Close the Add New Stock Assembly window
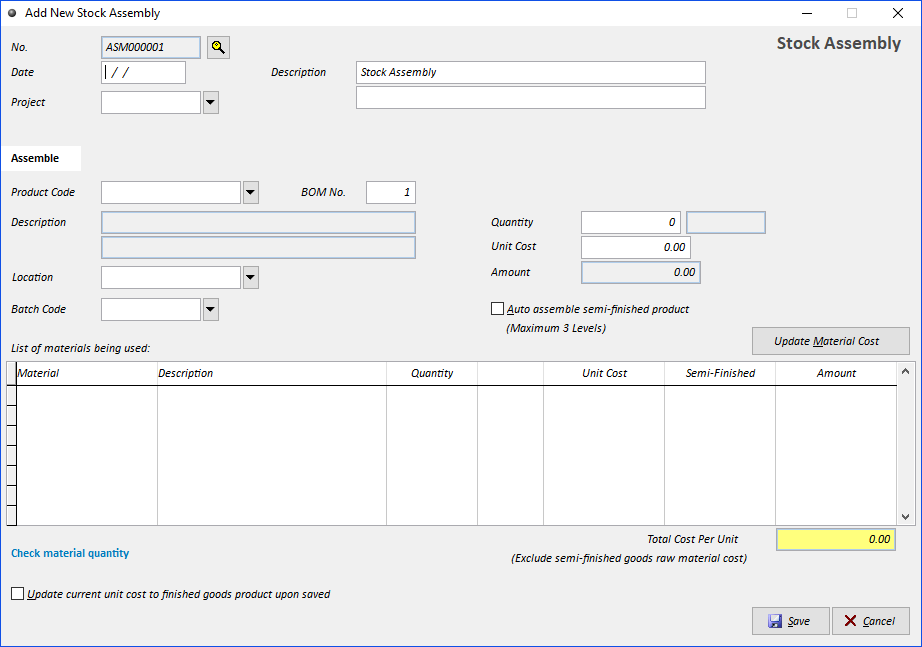The height and width of the screenshot is (647, 922). coord(897,13)
